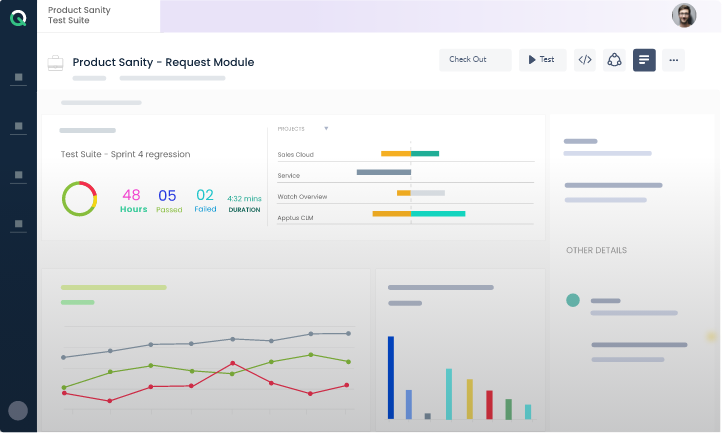This screenshot has height=433, width=725.
Task: Click the OTHER DETAILS heading
Action: click(596, 250)
